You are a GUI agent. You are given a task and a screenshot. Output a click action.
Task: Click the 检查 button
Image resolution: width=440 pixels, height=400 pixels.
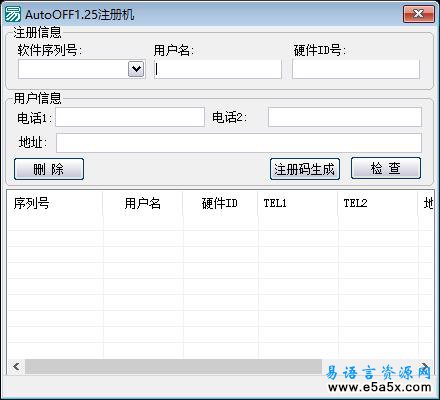(386, 168)
